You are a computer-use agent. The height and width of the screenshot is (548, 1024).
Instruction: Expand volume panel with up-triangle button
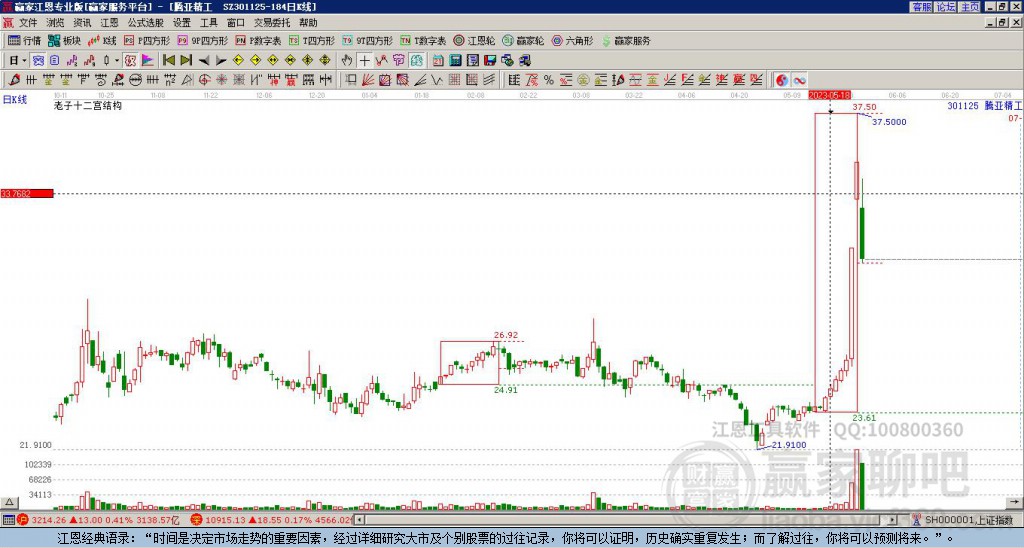coord(8,502)
